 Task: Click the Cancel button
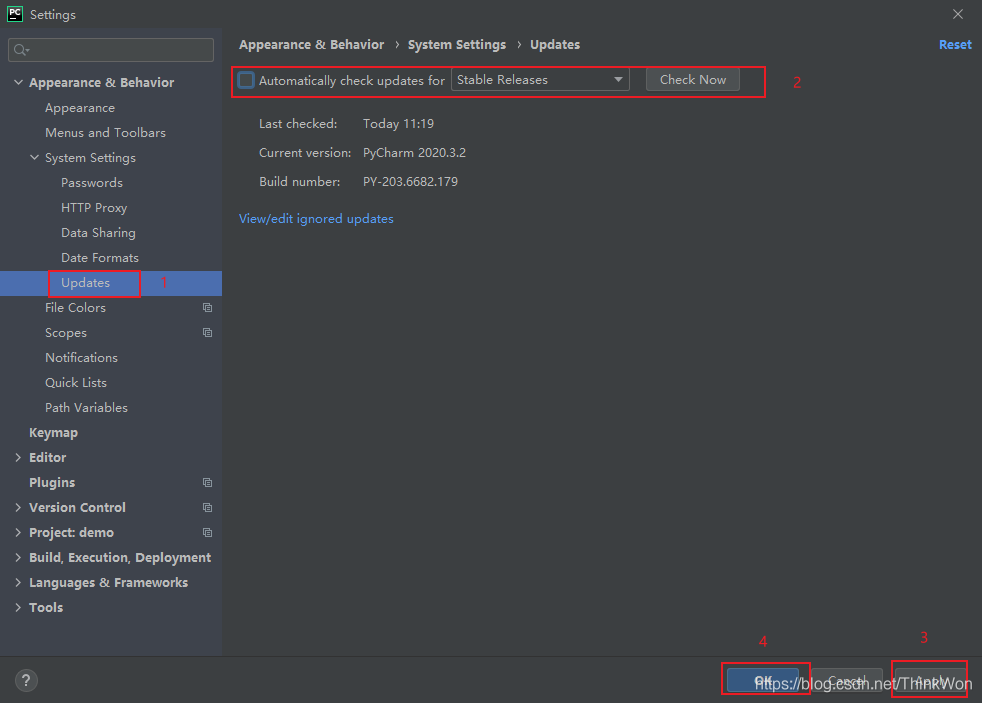point(847,680)
